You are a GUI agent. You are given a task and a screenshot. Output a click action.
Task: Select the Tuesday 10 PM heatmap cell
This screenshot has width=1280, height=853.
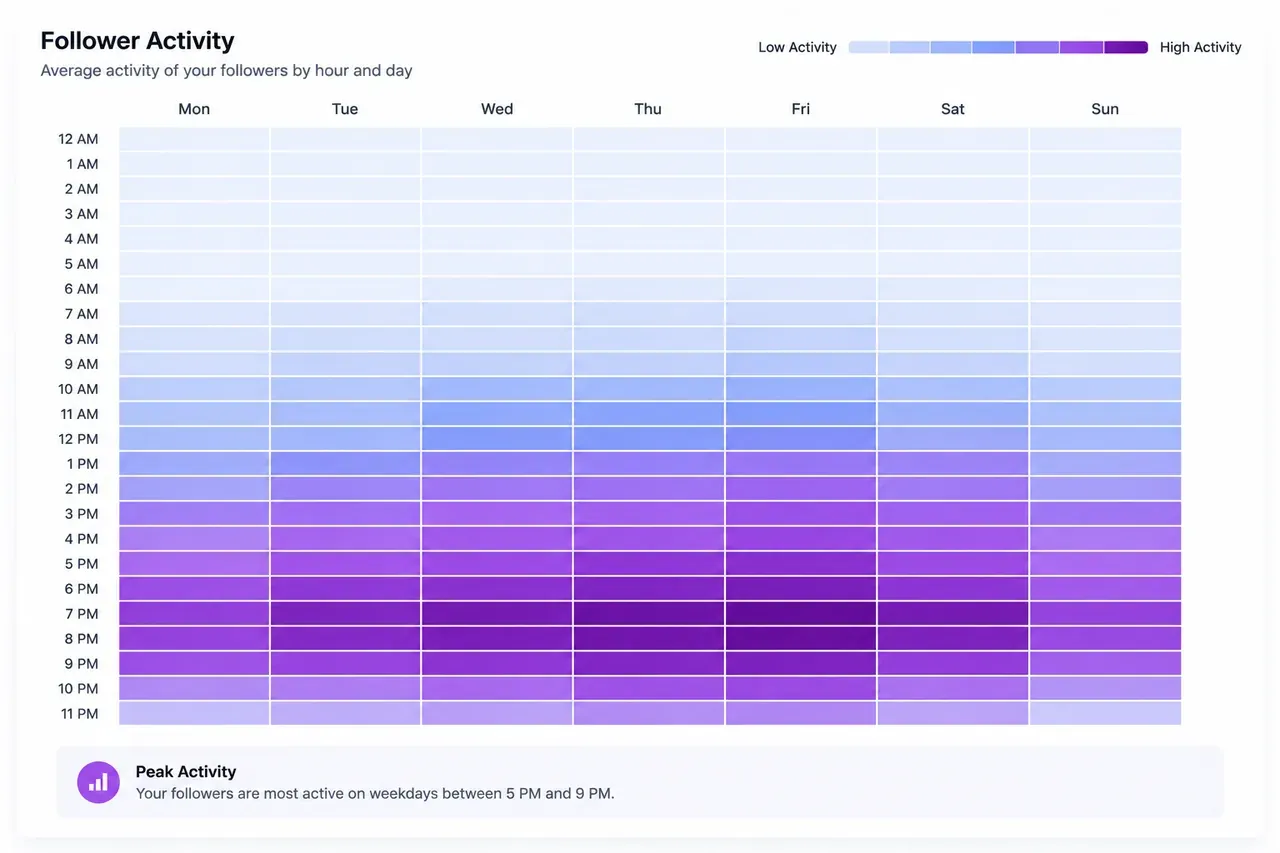click(x=345, y=688)
